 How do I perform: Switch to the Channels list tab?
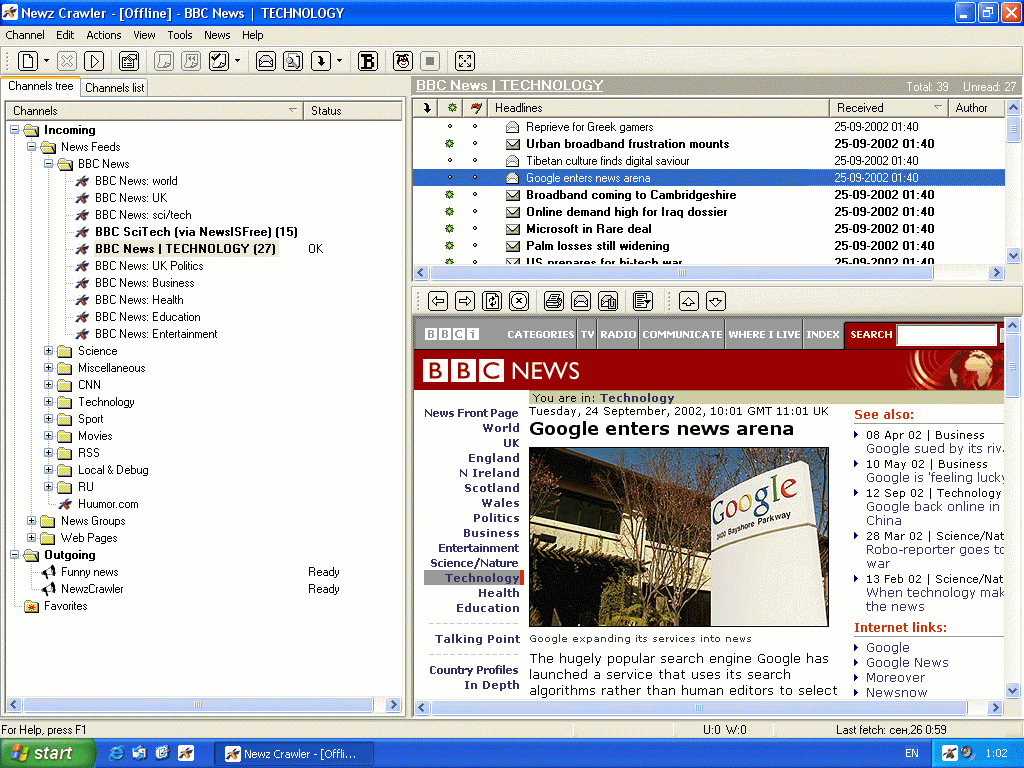(x=114, y=88)
